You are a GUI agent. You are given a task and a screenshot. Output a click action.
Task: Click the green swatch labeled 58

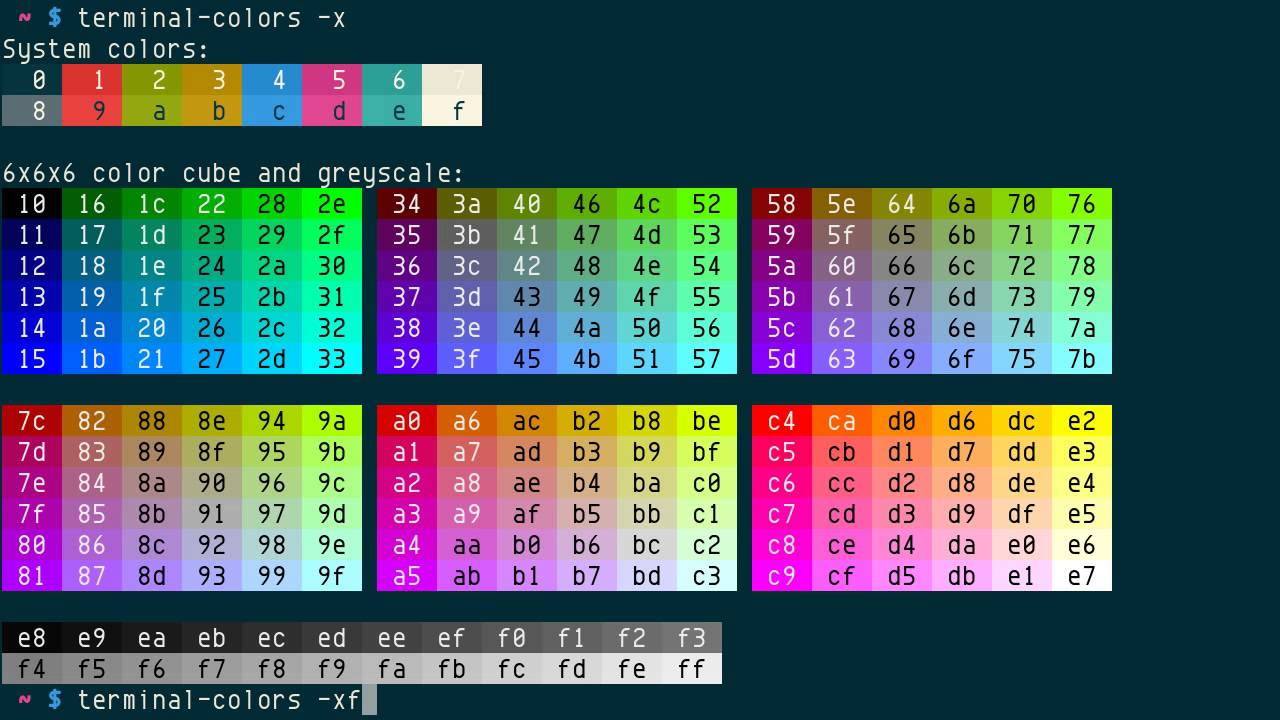coord(781,204)
